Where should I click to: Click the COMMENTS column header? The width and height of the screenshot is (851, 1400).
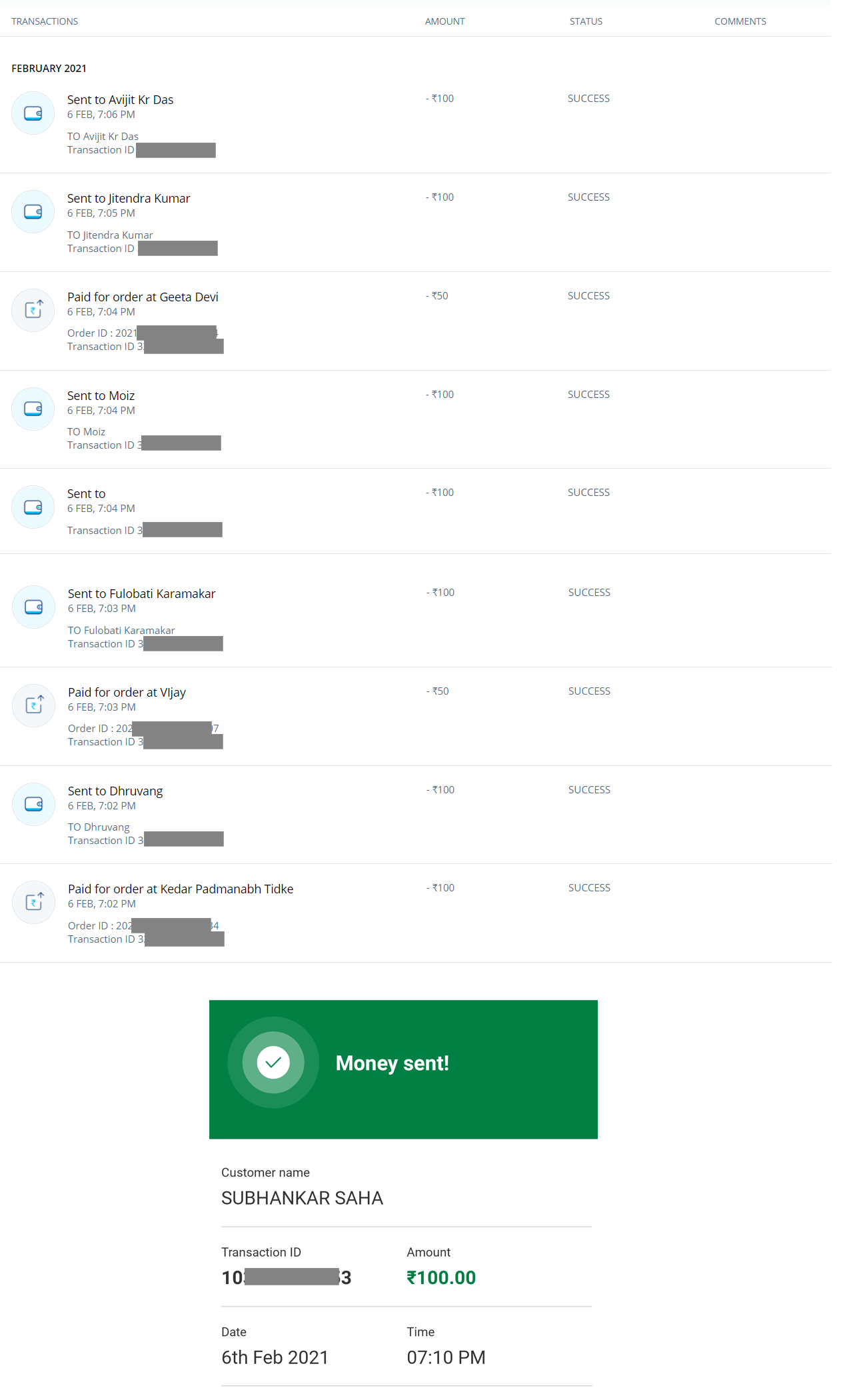pyautogui.click(x=740, y=21)
